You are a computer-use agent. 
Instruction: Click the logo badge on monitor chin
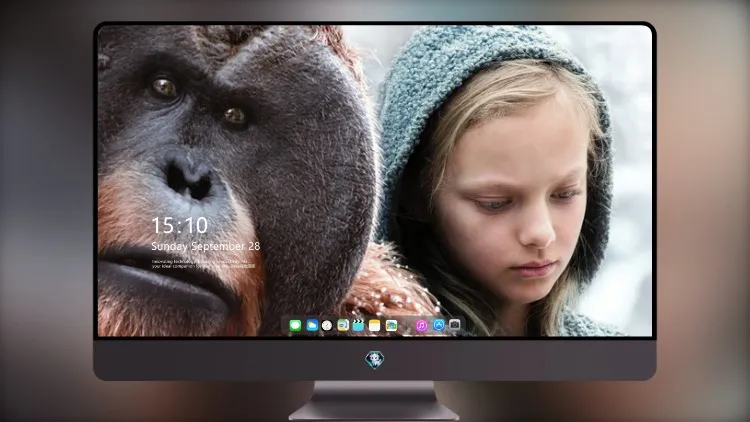tap(375, 360)
